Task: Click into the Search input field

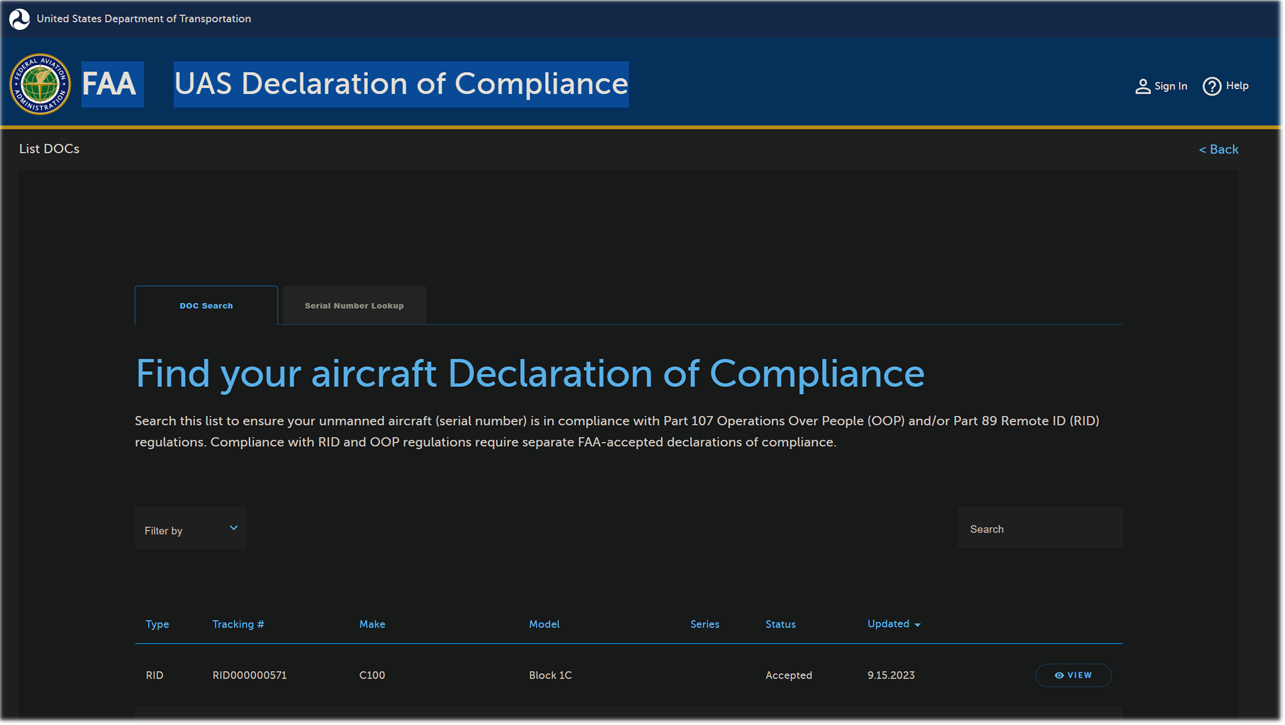Action: pos(1040,528)
